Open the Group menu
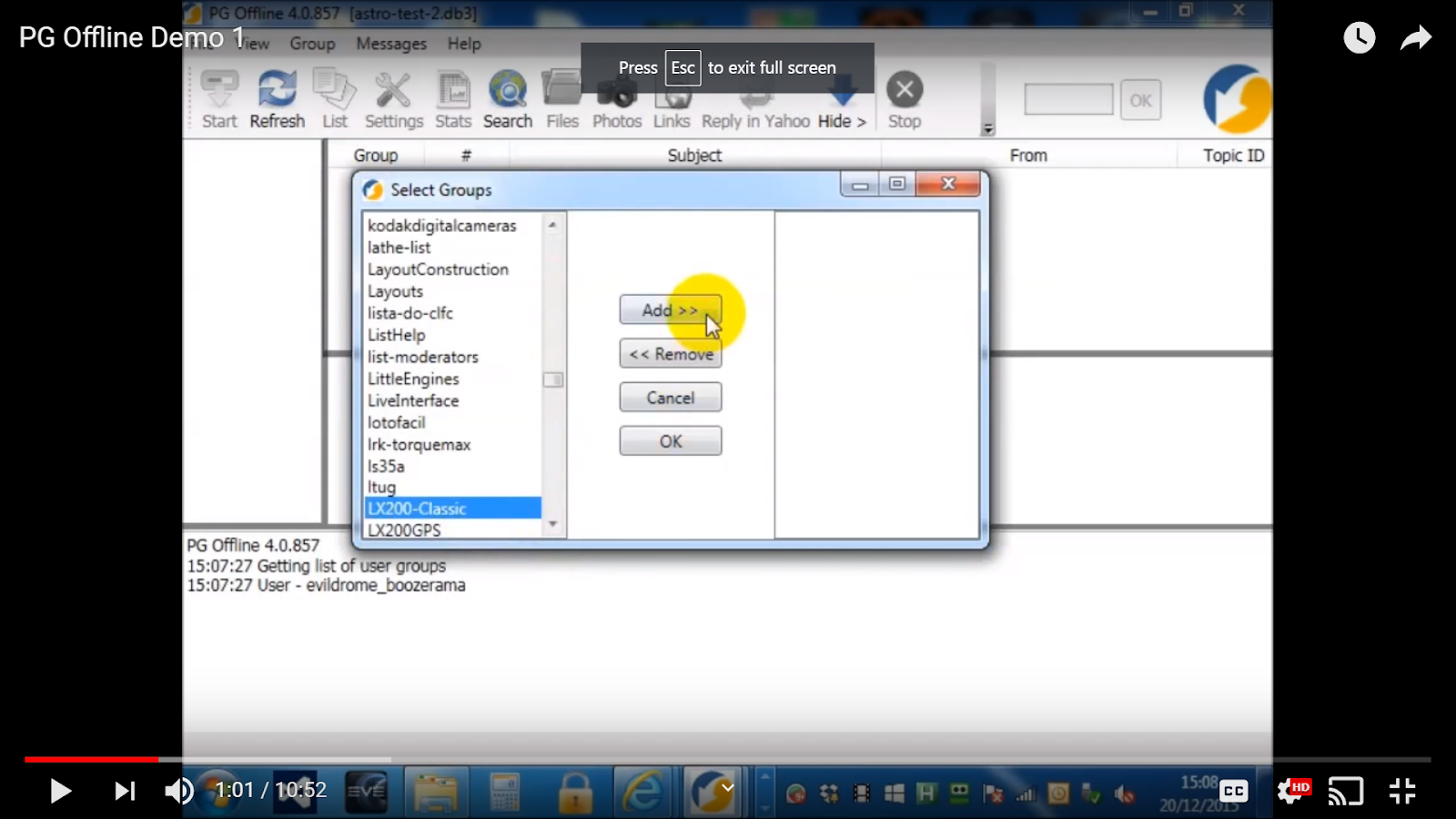Viewport: 1456px width, 819px height. [312, 44]
